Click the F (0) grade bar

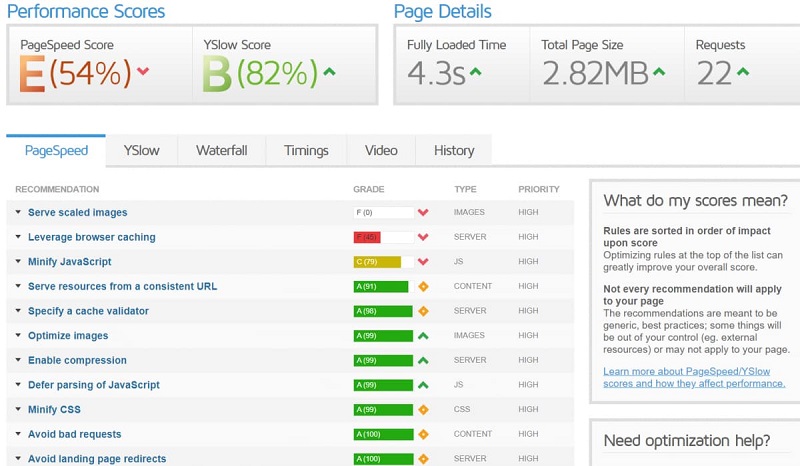click(384, 212)
